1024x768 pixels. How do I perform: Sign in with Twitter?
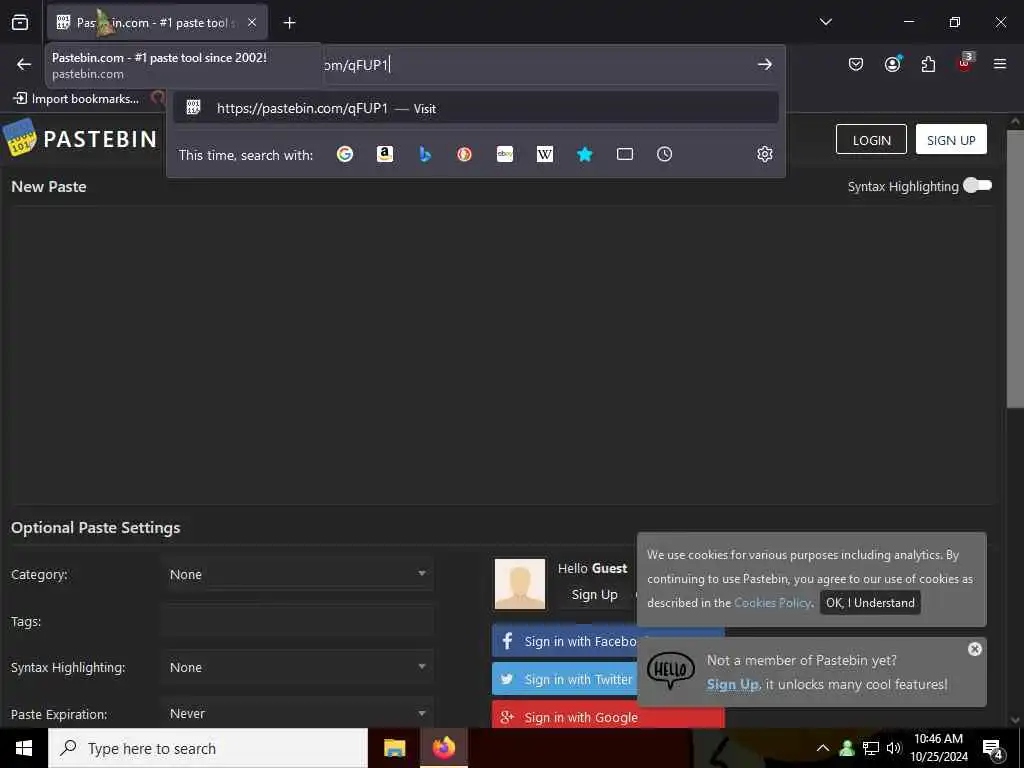click(564, 679)
